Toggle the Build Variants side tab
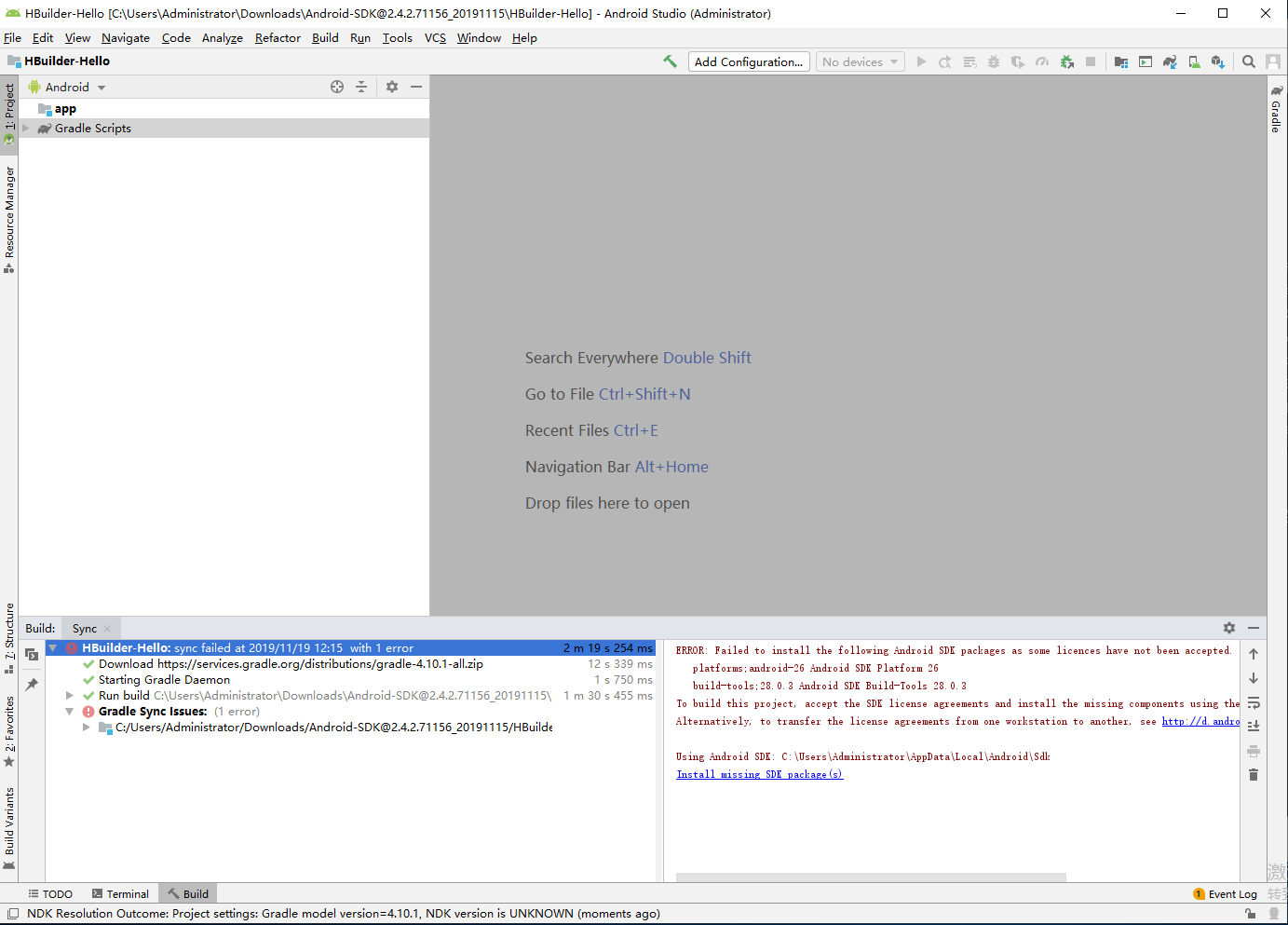Viewport: 1288px width, 925px height. [x=9, y=828]
